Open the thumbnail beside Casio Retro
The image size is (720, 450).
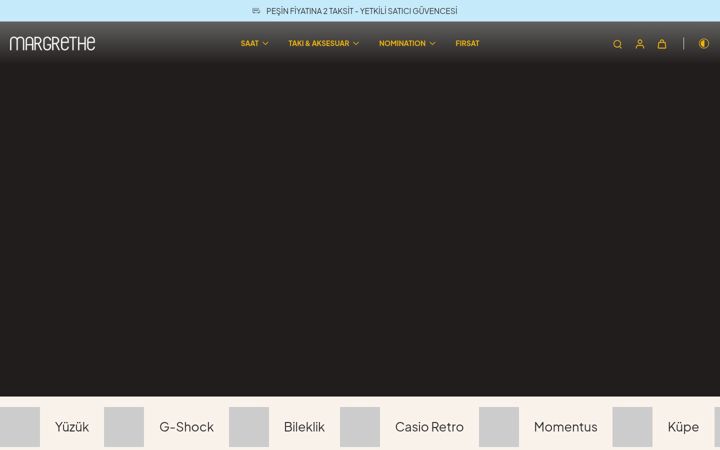coord(360,427)
